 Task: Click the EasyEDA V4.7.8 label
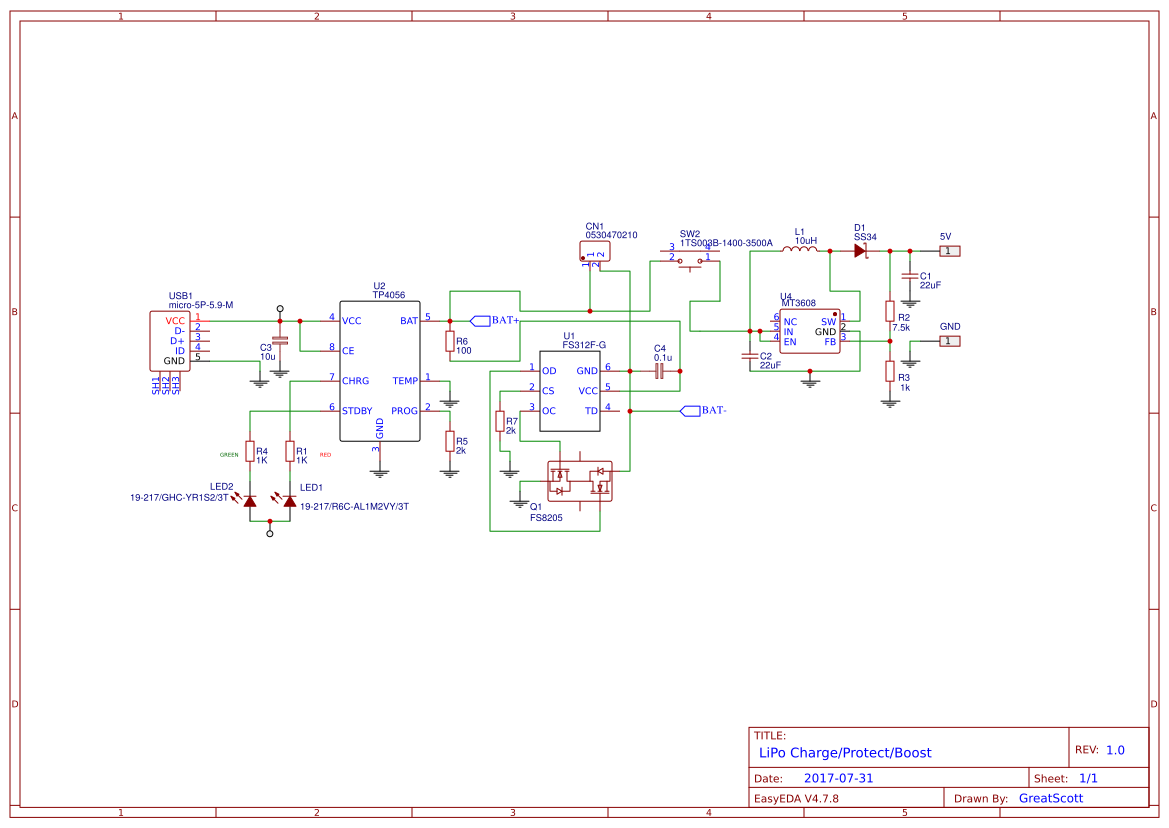[796, 798]
